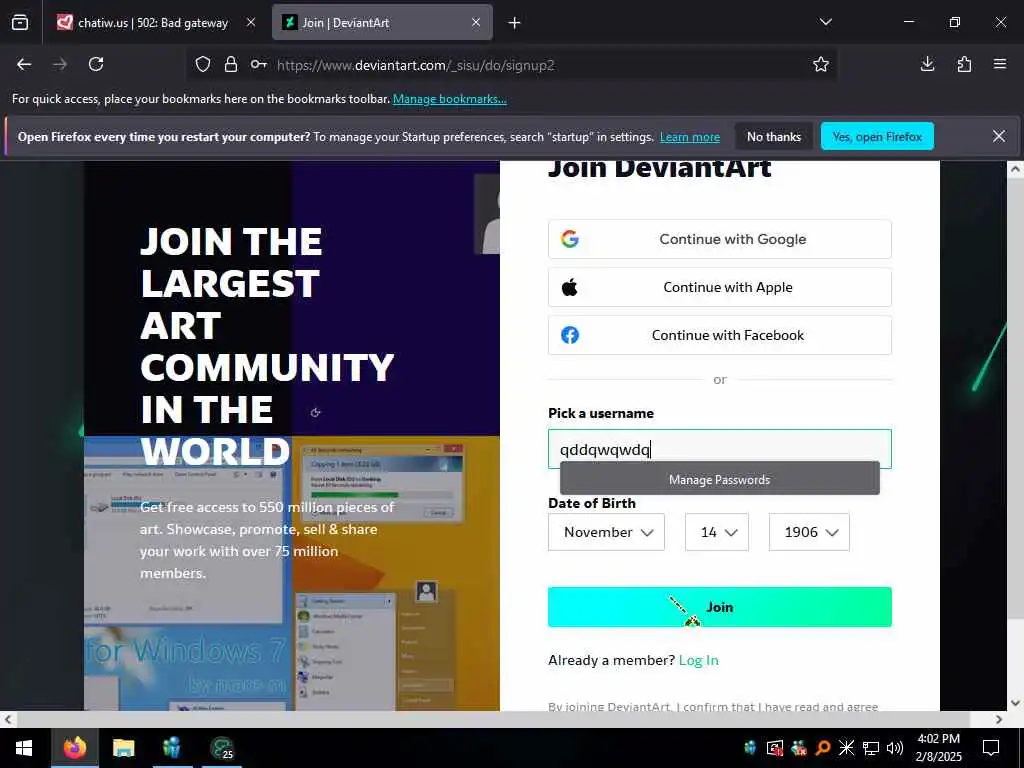Click the No thanks button
1024x768 pixels.
coord(774,136)
